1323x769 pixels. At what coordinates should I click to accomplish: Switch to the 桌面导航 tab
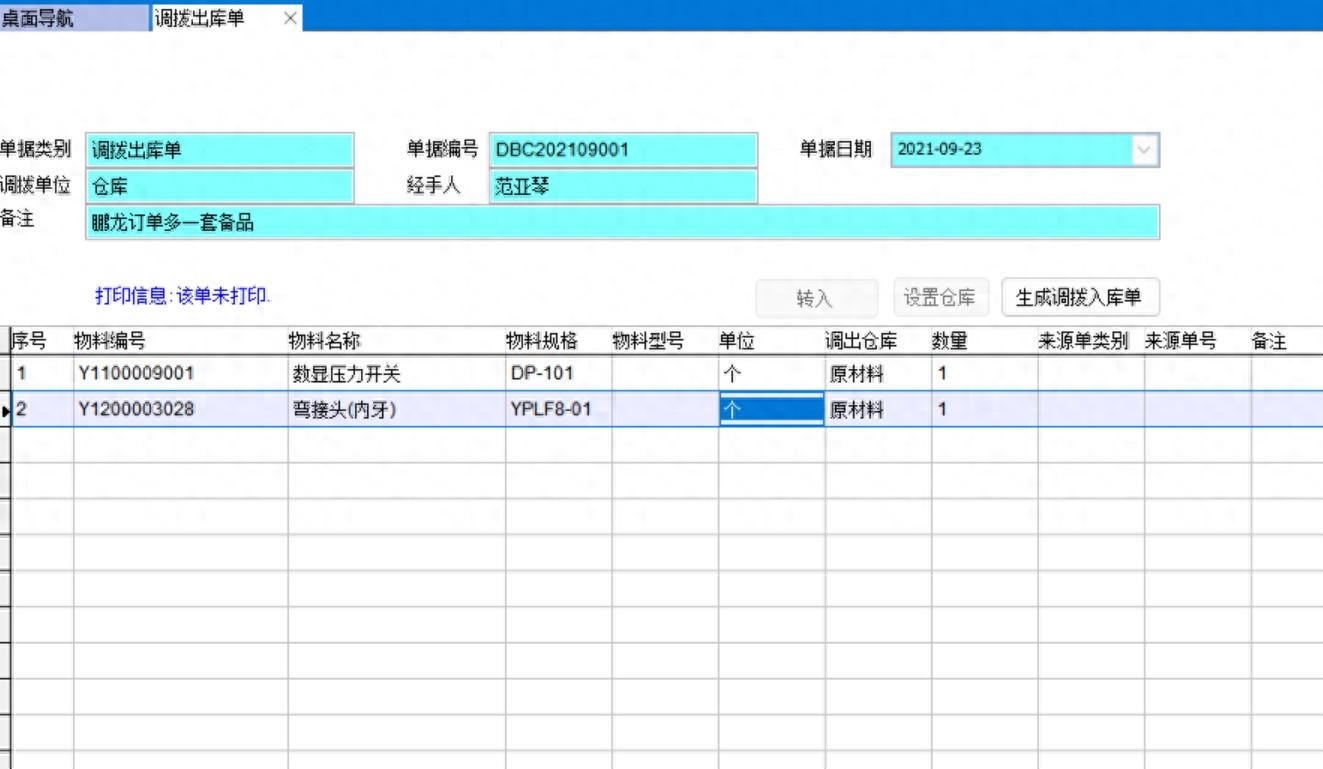point(40,19)
